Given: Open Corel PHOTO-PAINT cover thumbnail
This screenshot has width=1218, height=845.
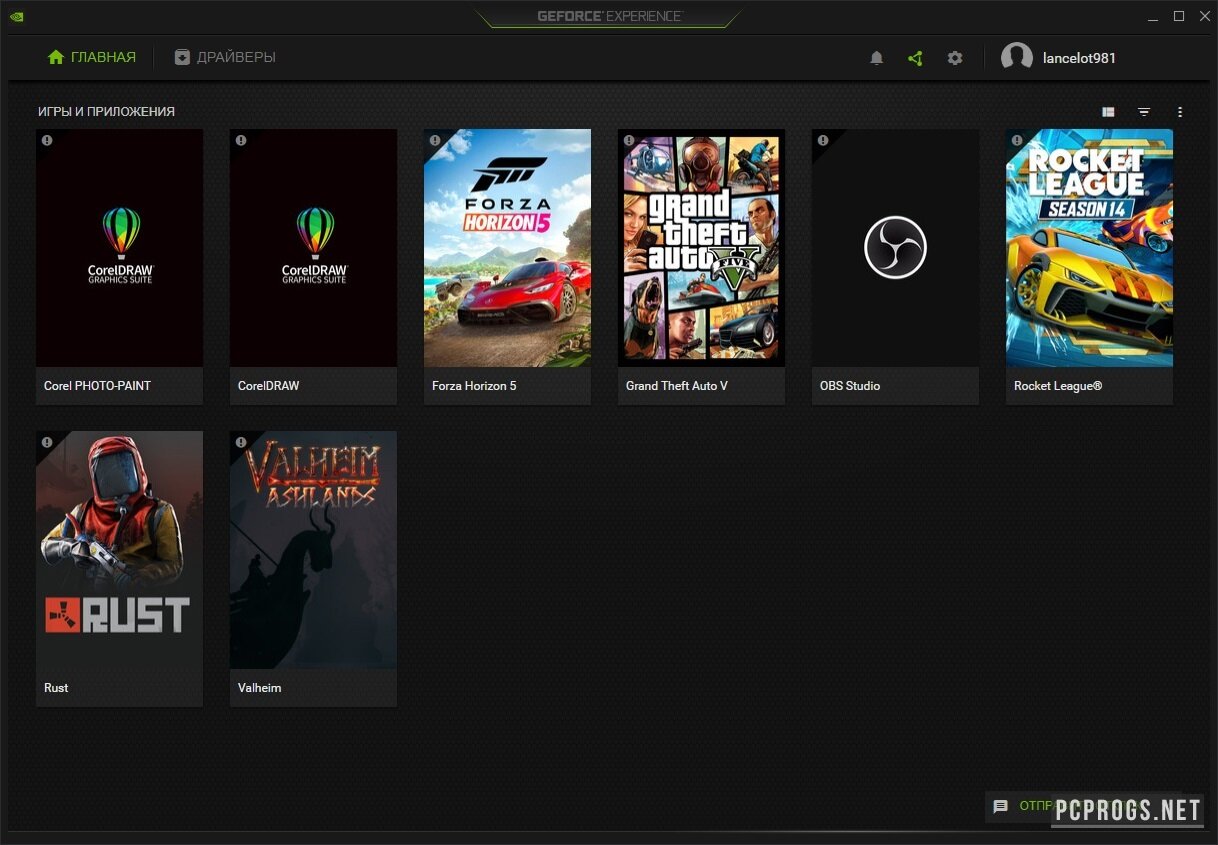Looking at the screenshot, I should (x=119, y=248).
